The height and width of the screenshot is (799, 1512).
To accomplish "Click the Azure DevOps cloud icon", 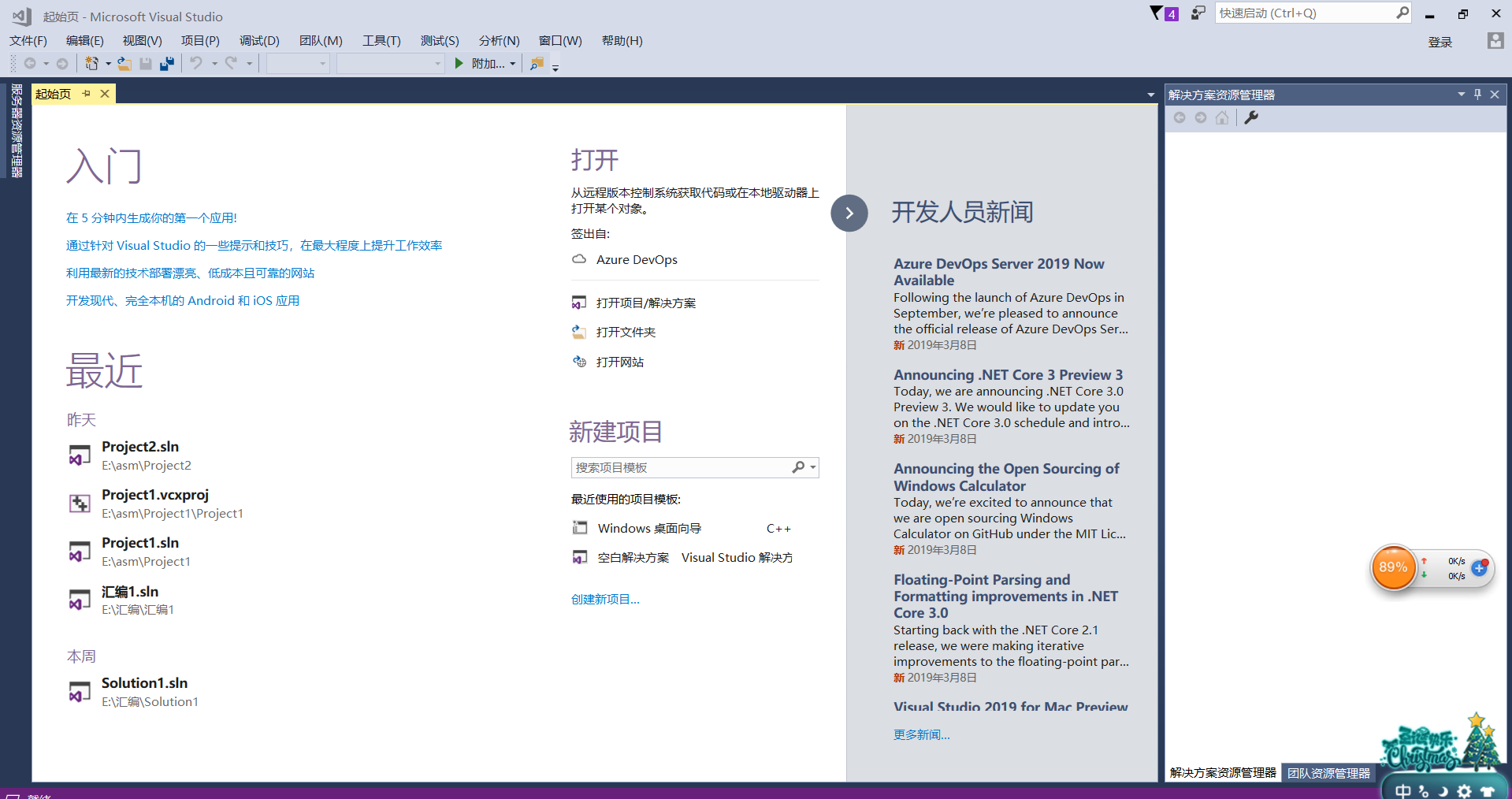I will point(579,259).
